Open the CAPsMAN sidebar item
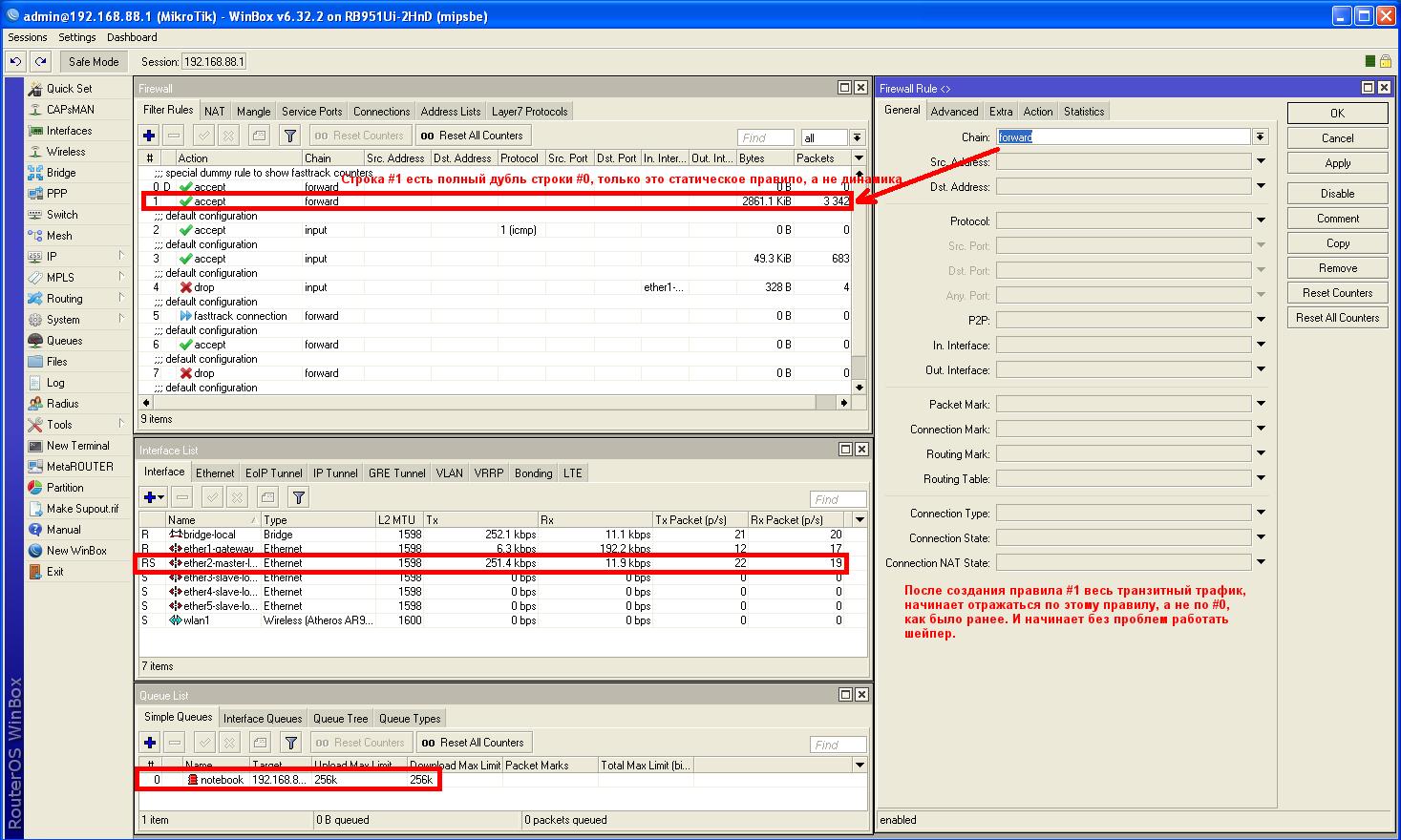The height and width of the screenshot is (840, 1401). [x=70, y=110]
